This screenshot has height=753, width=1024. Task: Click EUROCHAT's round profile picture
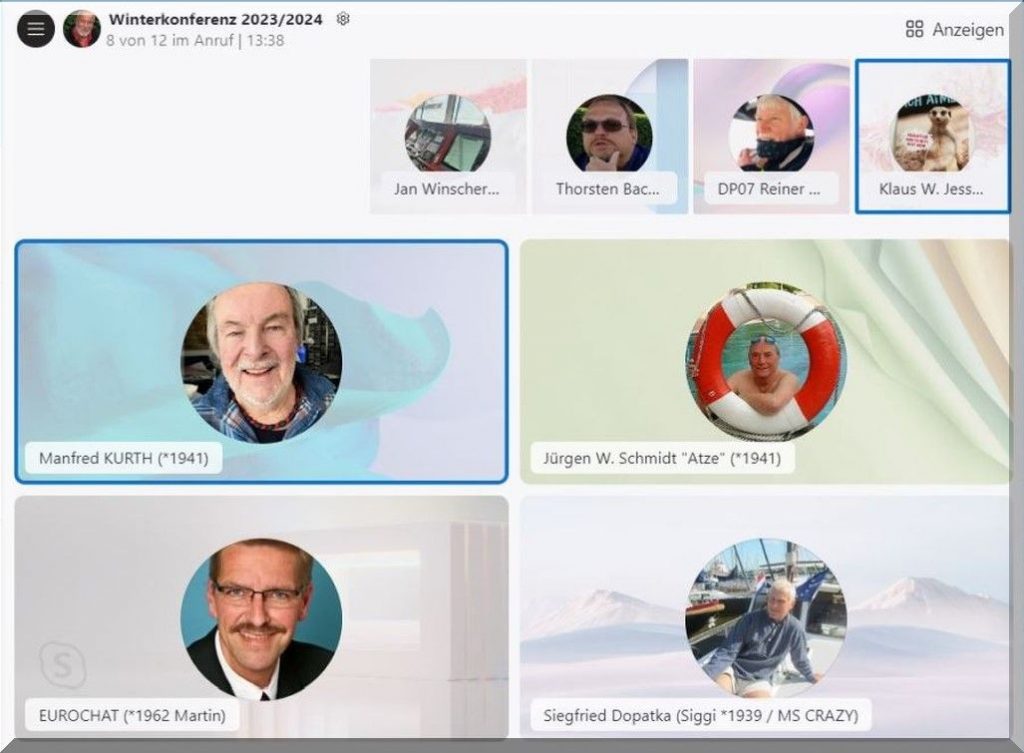[x=261, y=619]
